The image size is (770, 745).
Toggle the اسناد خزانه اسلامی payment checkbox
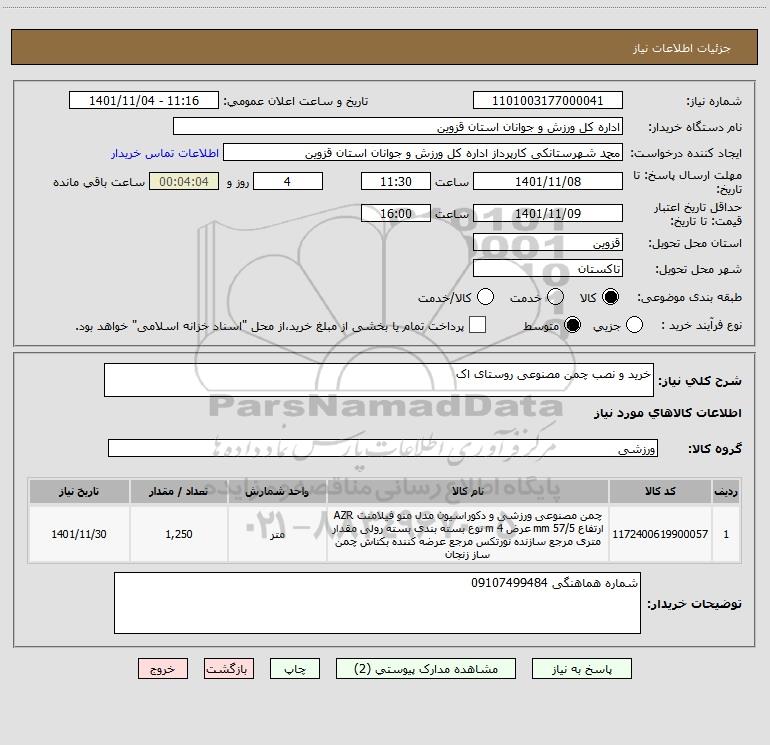click(x=477, y=325)
